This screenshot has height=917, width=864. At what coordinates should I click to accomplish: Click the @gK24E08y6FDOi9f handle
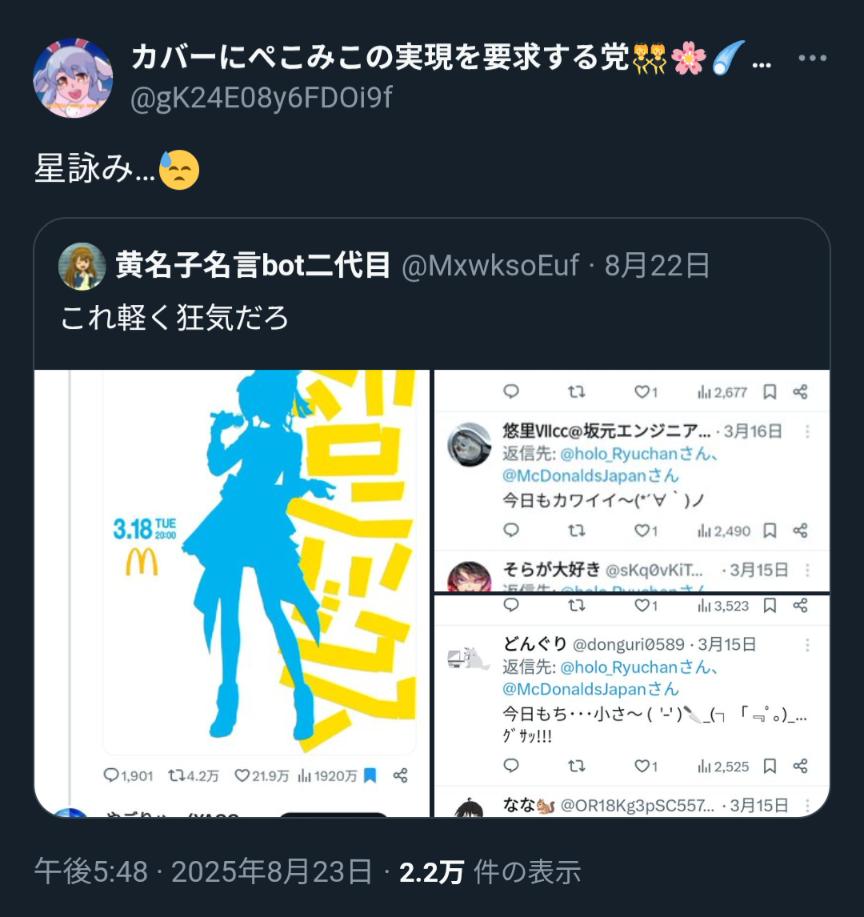[x=261, y=98]
